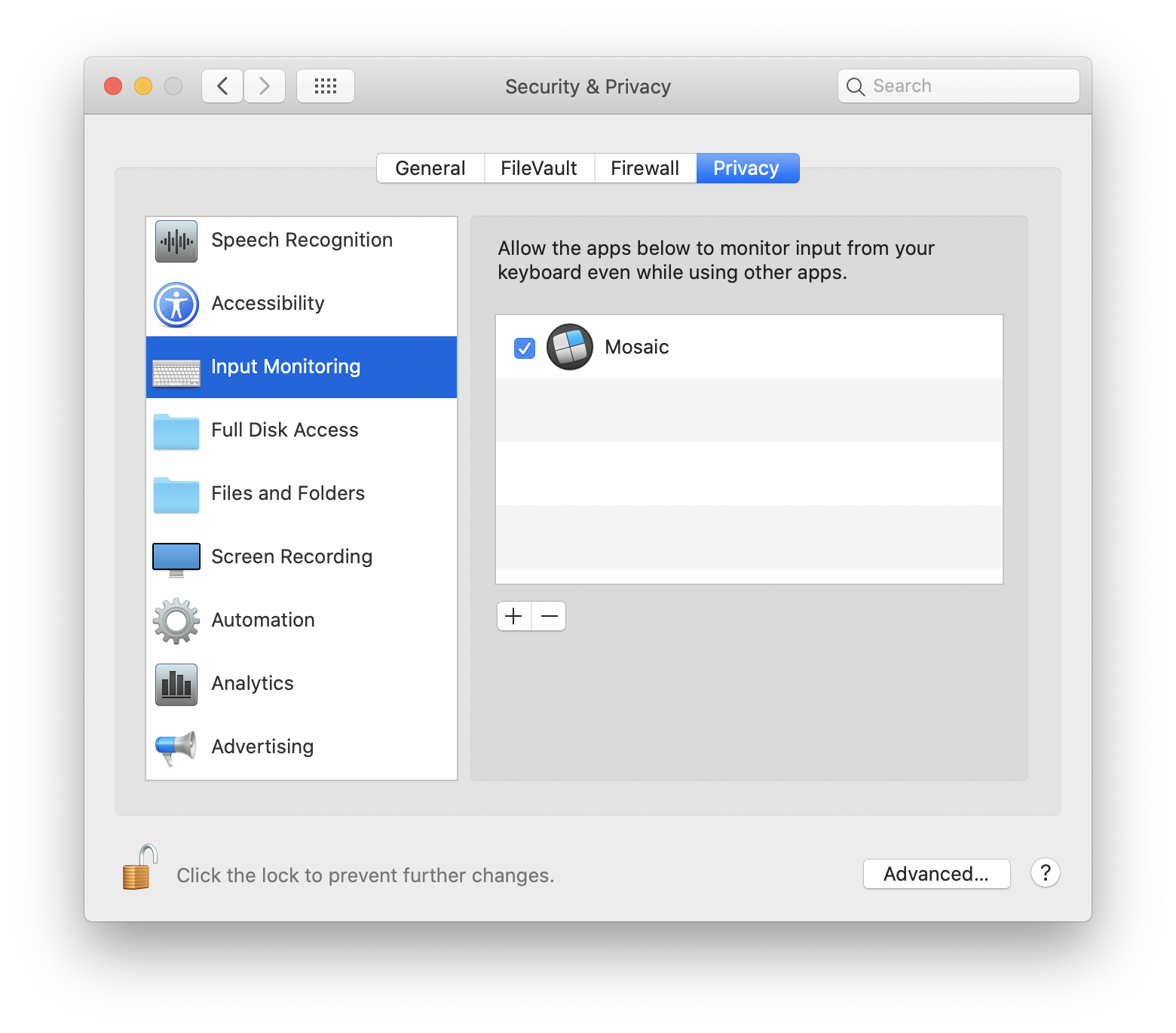Add an app with the plus button

pos(514,616)
